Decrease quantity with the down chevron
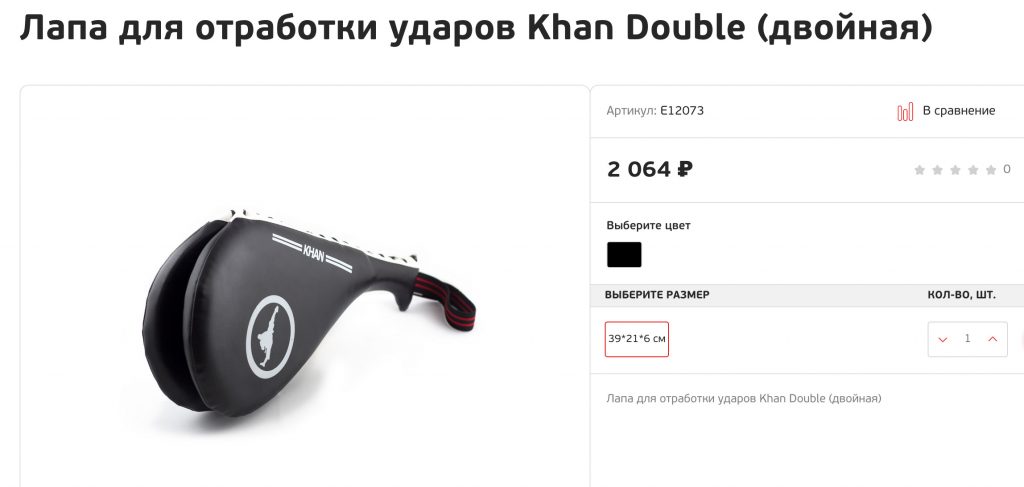Screen dimensions: 1024x487 (x=942, y=339)
